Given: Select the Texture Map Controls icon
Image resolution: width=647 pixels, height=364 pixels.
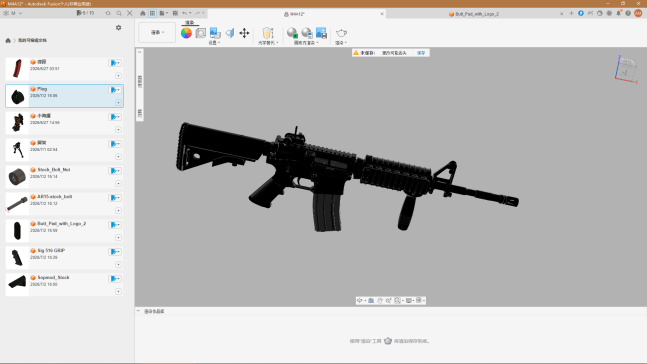Looking at the screenshot, I should (x=230, y=33).
